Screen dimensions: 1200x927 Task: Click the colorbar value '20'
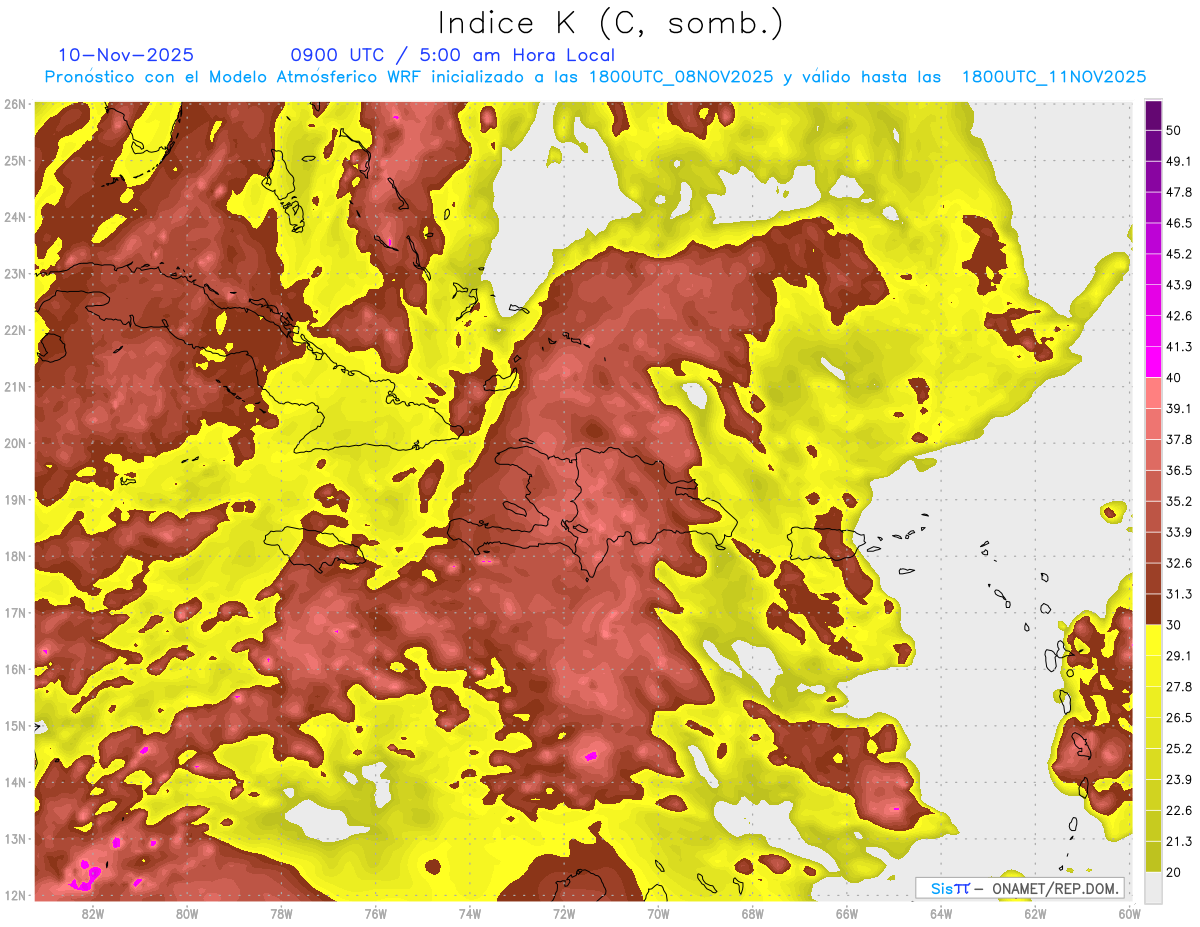pyautogui.click(x=1174, y=872)
